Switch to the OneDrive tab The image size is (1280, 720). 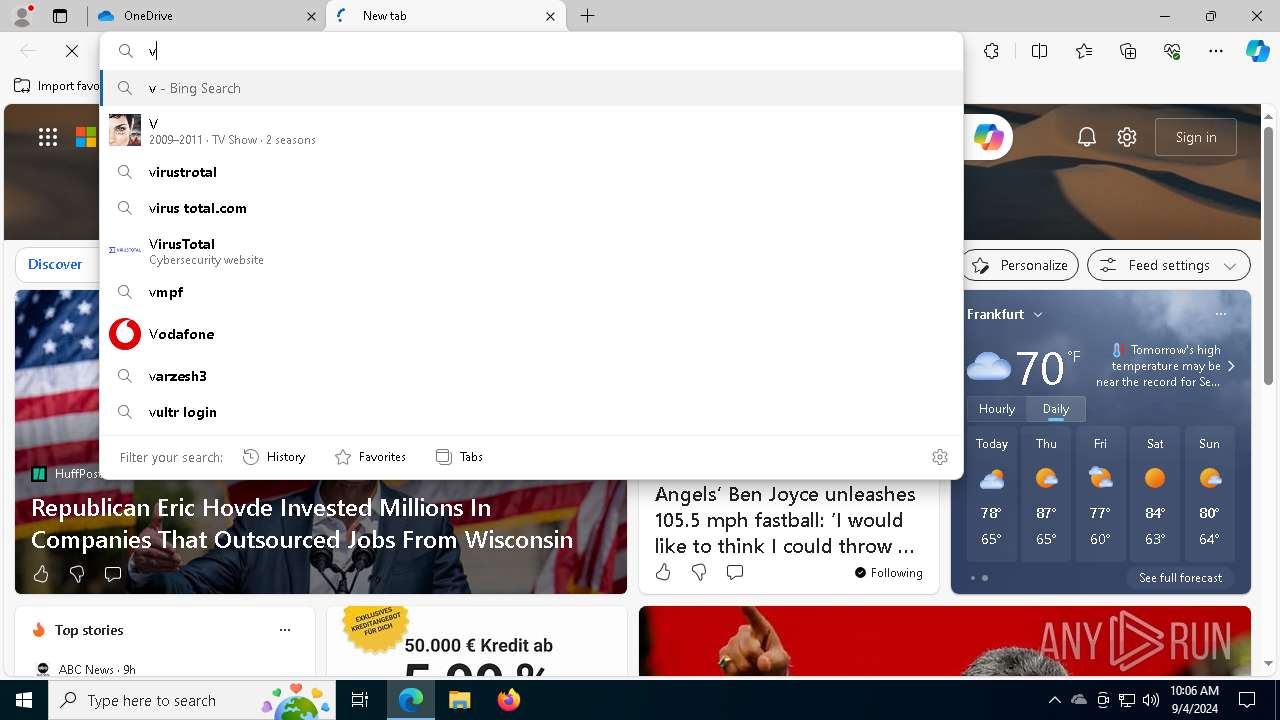click(x=206, y=16)
